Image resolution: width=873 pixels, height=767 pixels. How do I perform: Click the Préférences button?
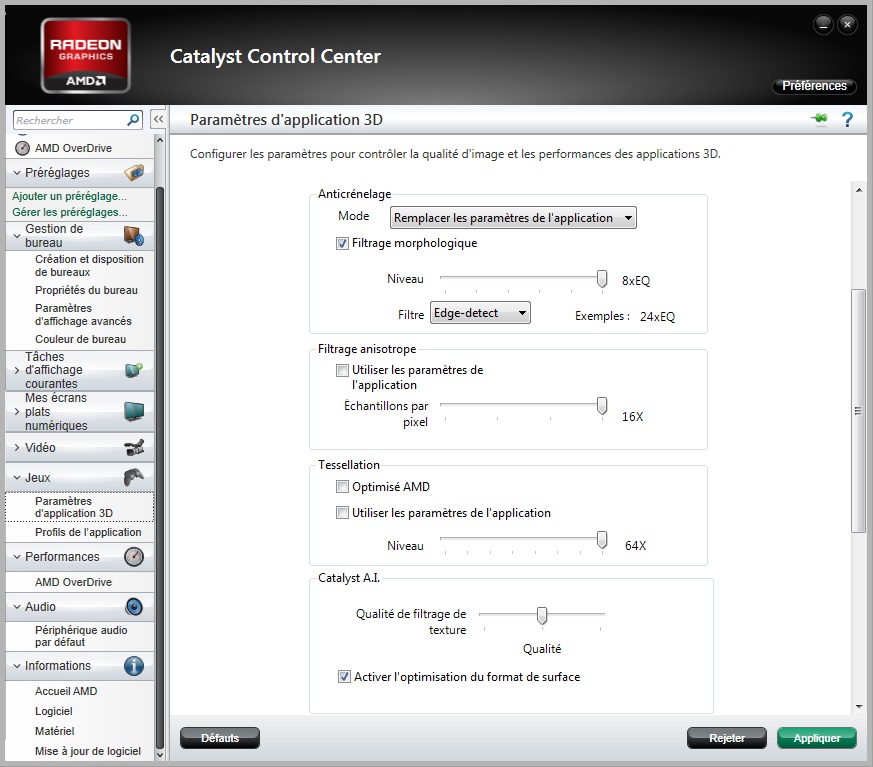[x=814, y=86]
